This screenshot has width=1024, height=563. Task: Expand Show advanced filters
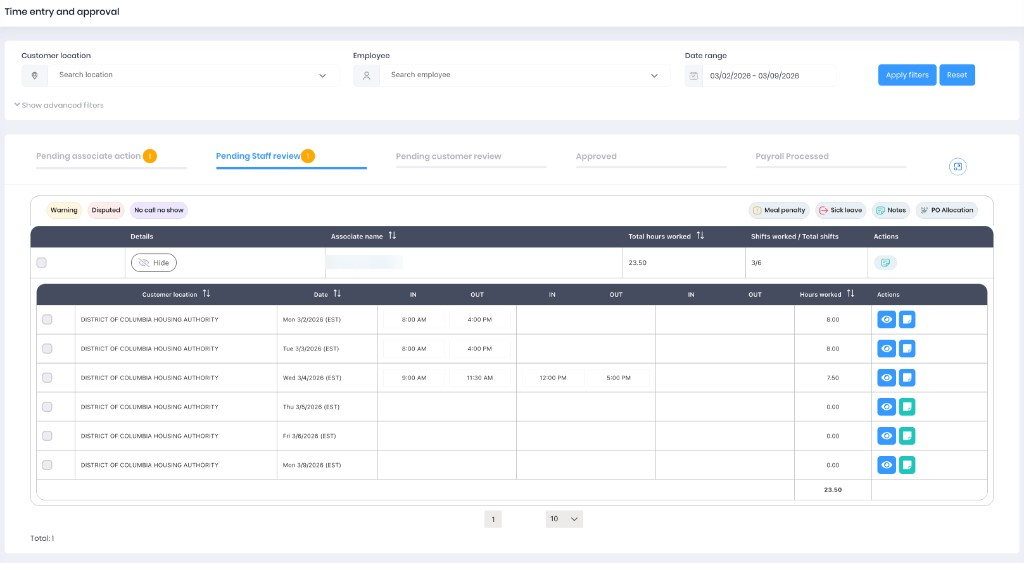click(59, 105)
